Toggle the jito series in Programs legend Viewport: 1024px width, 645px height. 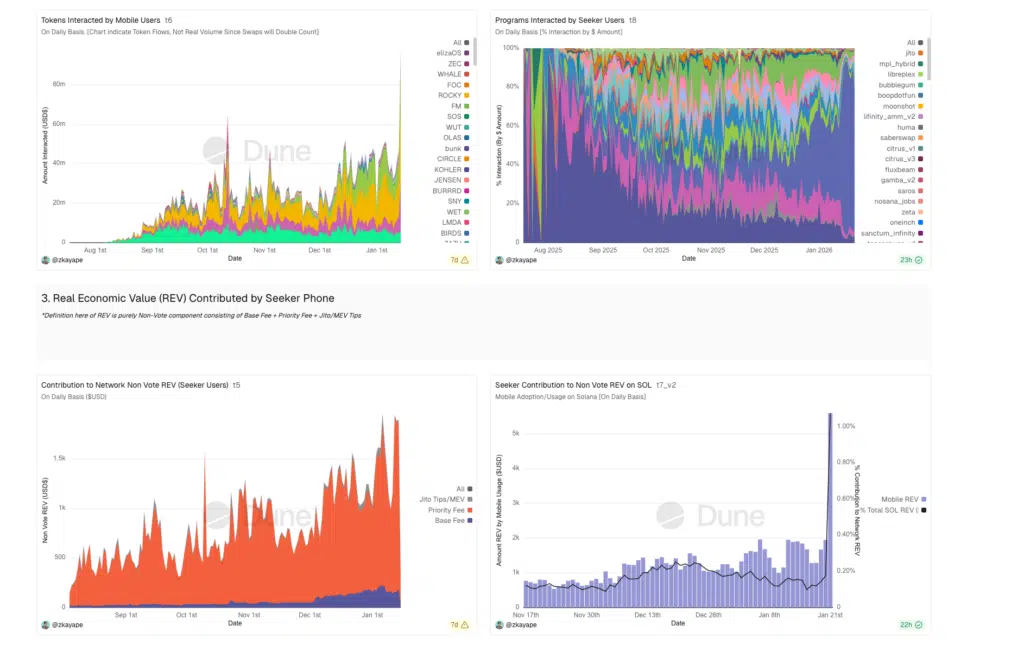897,53
